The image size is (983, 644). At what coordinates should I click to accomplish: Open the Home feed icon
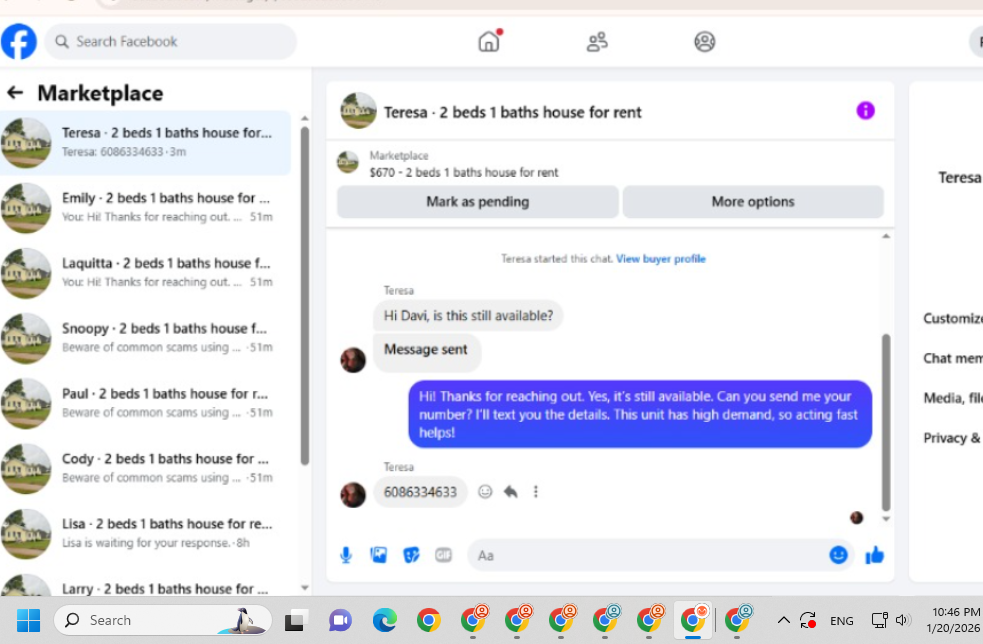pos(489,41)
